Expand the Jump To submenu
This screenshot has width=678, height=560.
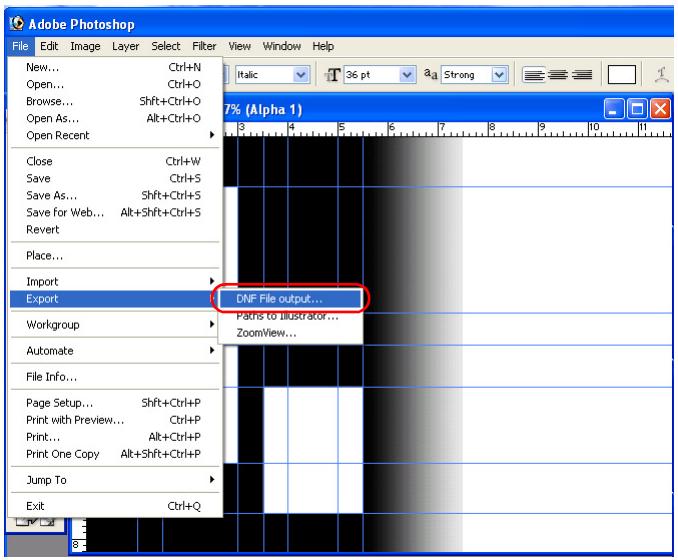pos(115,480)
